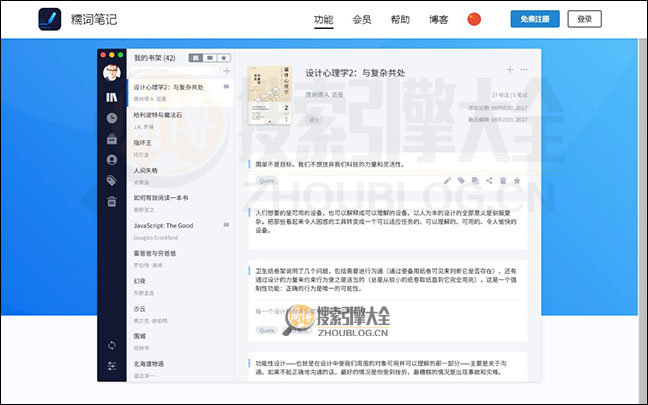
Task: Click the delete trash icon on the first note
Action: click(503, 181)
